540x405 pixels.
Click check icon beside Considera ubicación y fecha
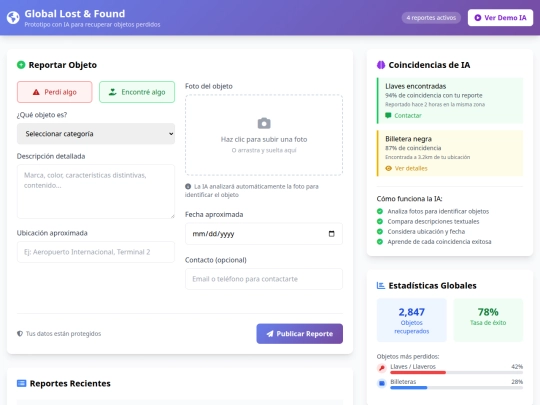coord(380,231)
